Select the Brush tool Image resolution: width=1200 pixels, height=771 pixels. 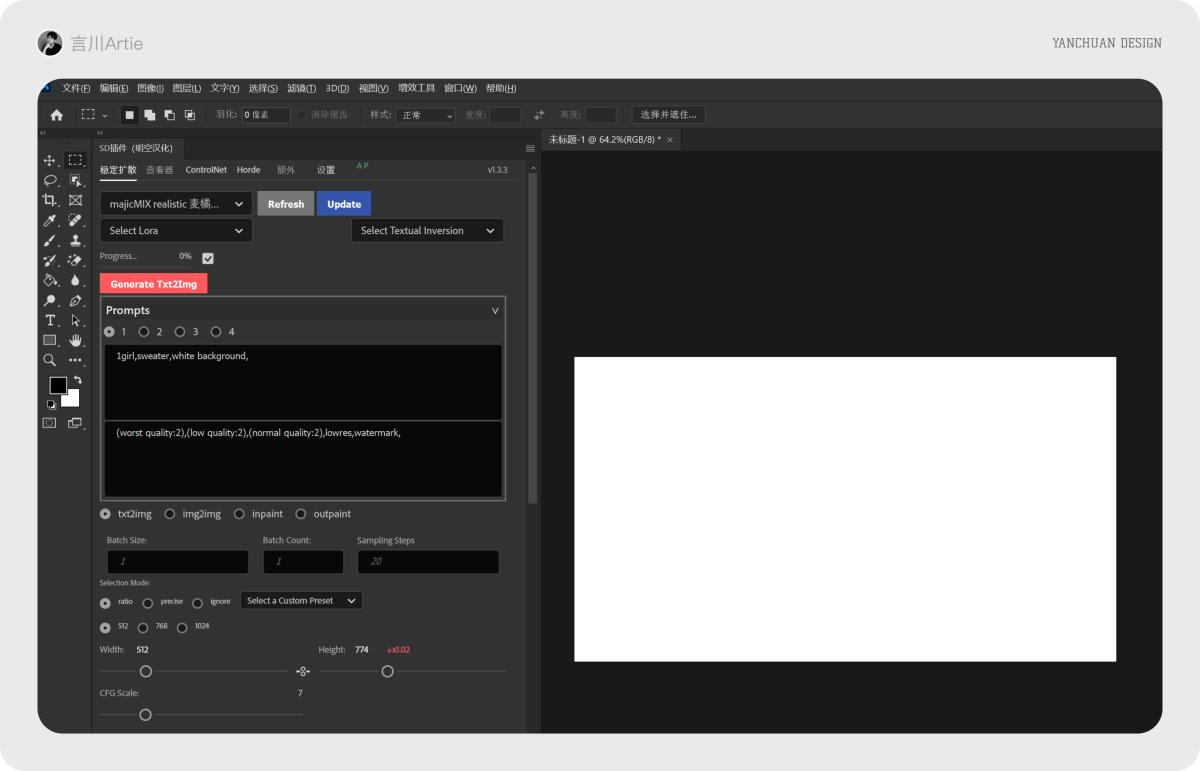tap(49, 239)
